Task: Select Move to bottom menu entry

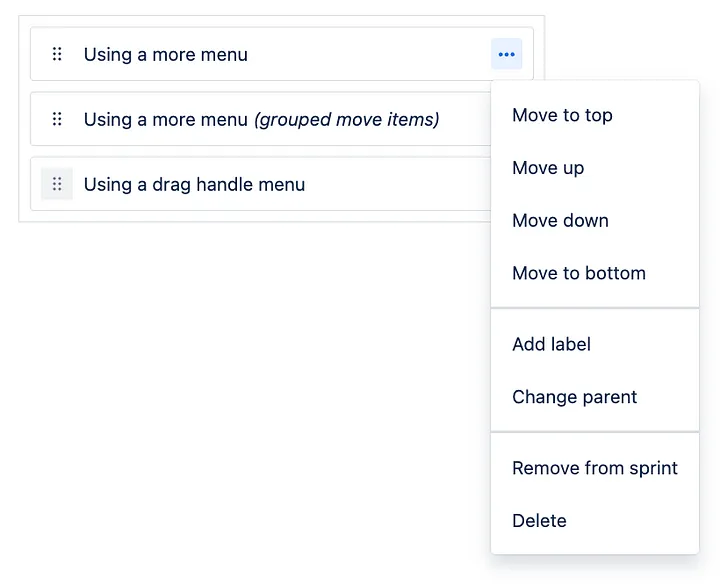Action: point(578,273)
